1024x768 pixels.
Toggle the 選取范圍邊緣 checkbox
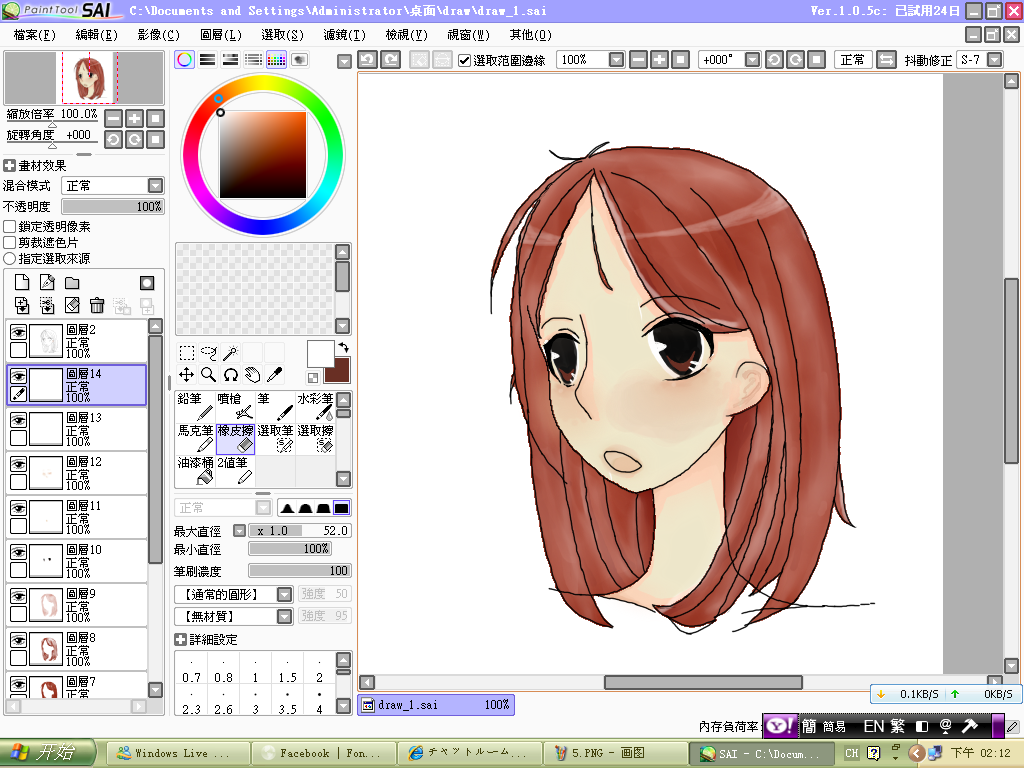[464, 61]
